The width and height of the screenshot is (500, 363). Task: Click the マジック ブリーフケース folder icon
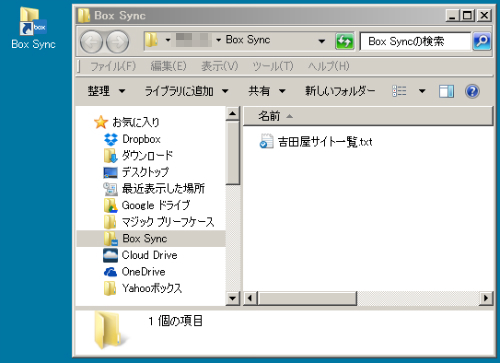110,222
